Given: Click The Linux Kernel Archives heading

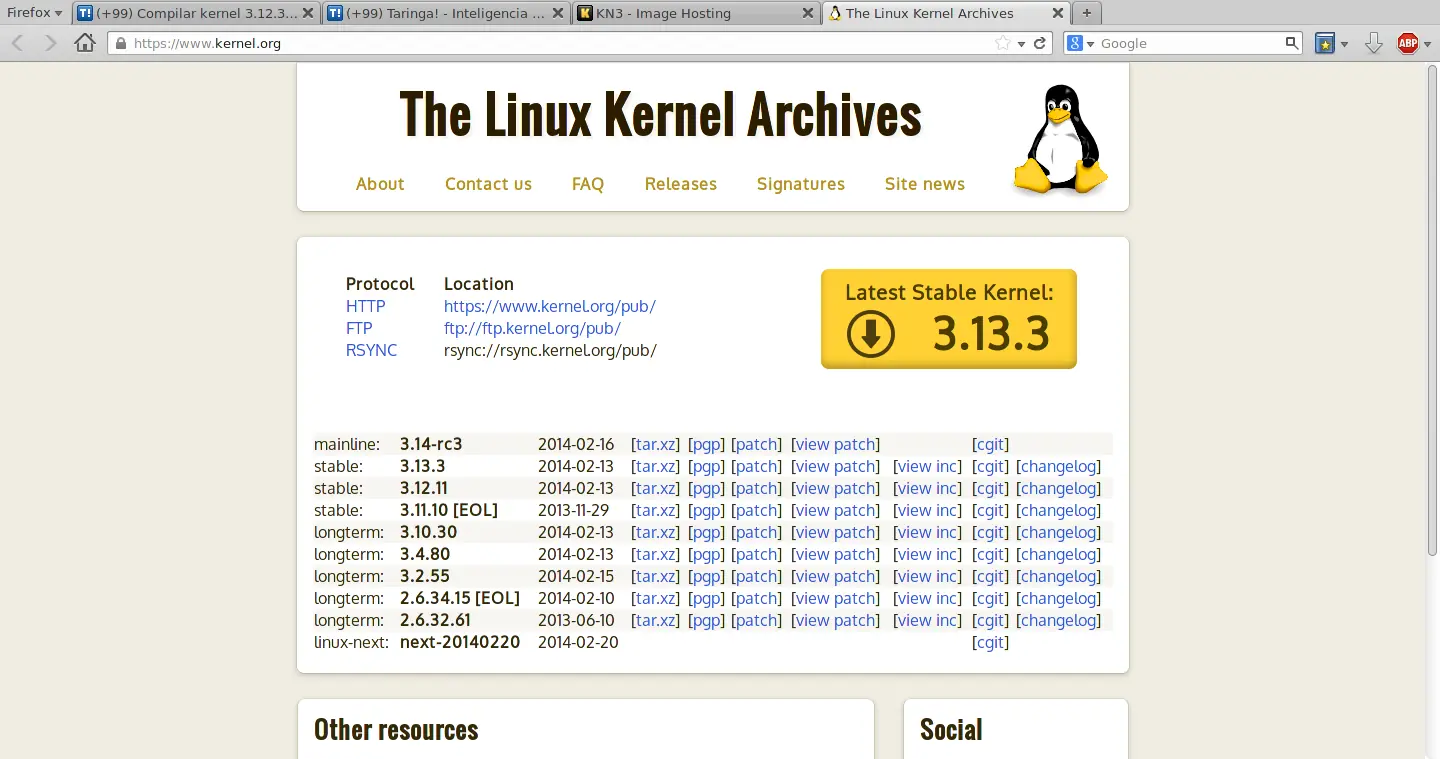Looking at the screenshot, I should click(x=660, y=114).
